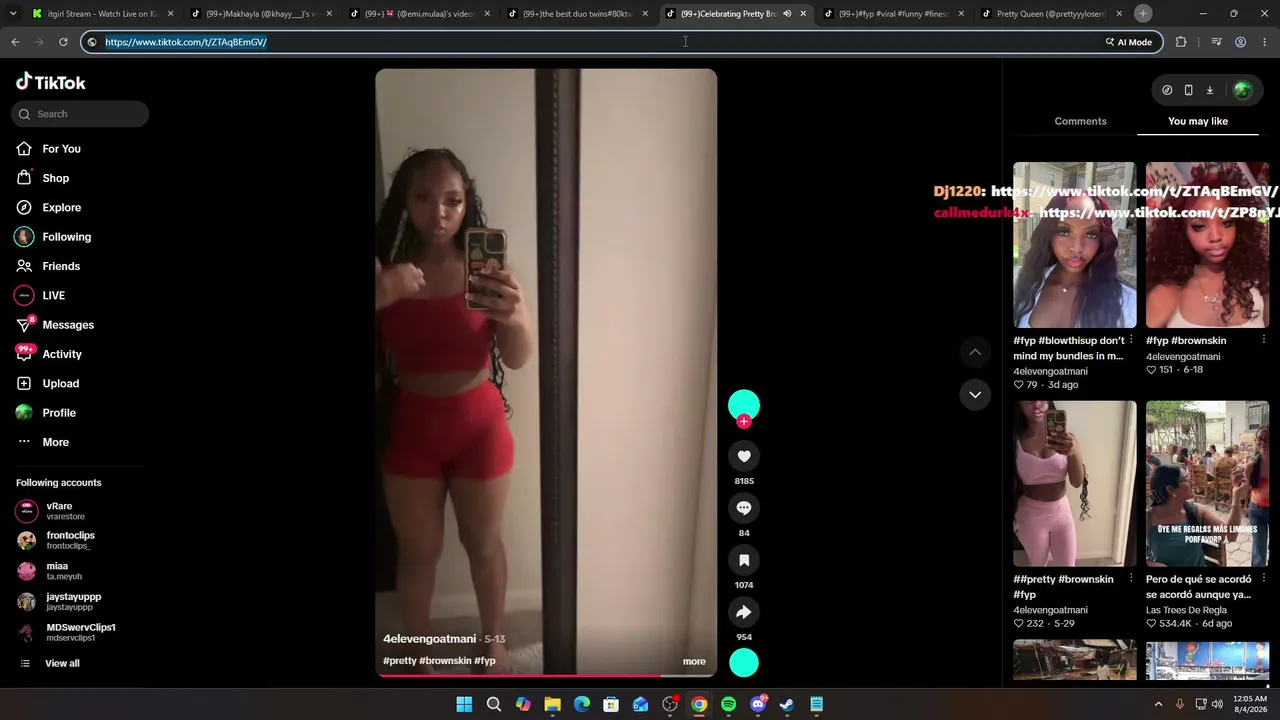Switch to the Comments tab
The image size is (1280, 720).
click(x=1080, y=121)
